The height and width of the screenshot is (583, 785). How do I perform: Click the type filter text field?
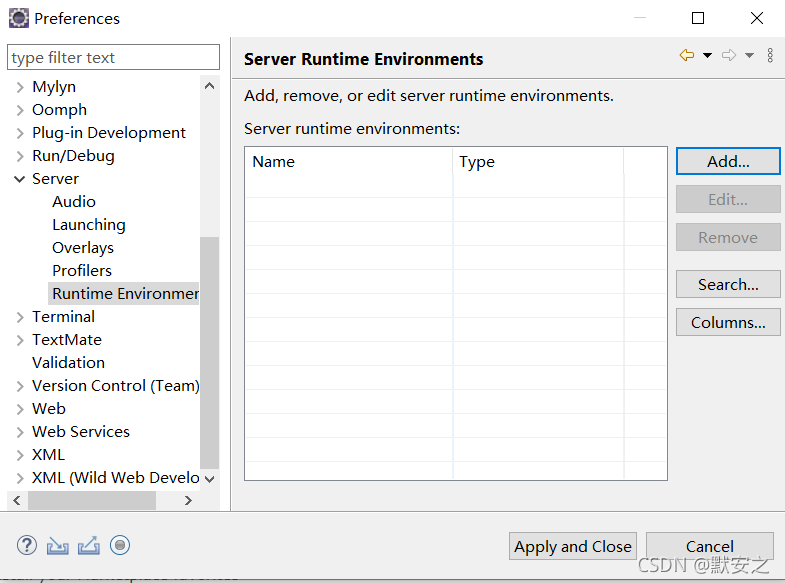point(113,57)
